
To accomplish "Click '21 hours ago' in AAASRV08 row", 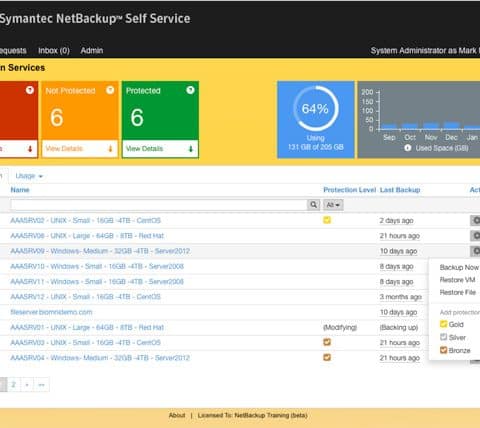I will 400,236.
